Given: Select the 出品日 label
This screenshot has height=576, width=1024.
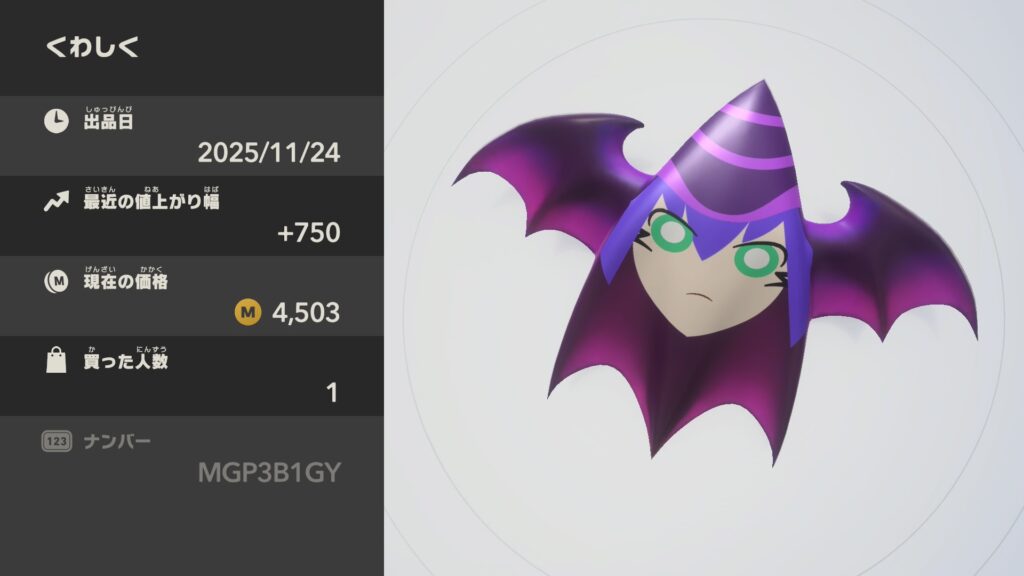Looking at the screenshot, I should click(108, 122).
